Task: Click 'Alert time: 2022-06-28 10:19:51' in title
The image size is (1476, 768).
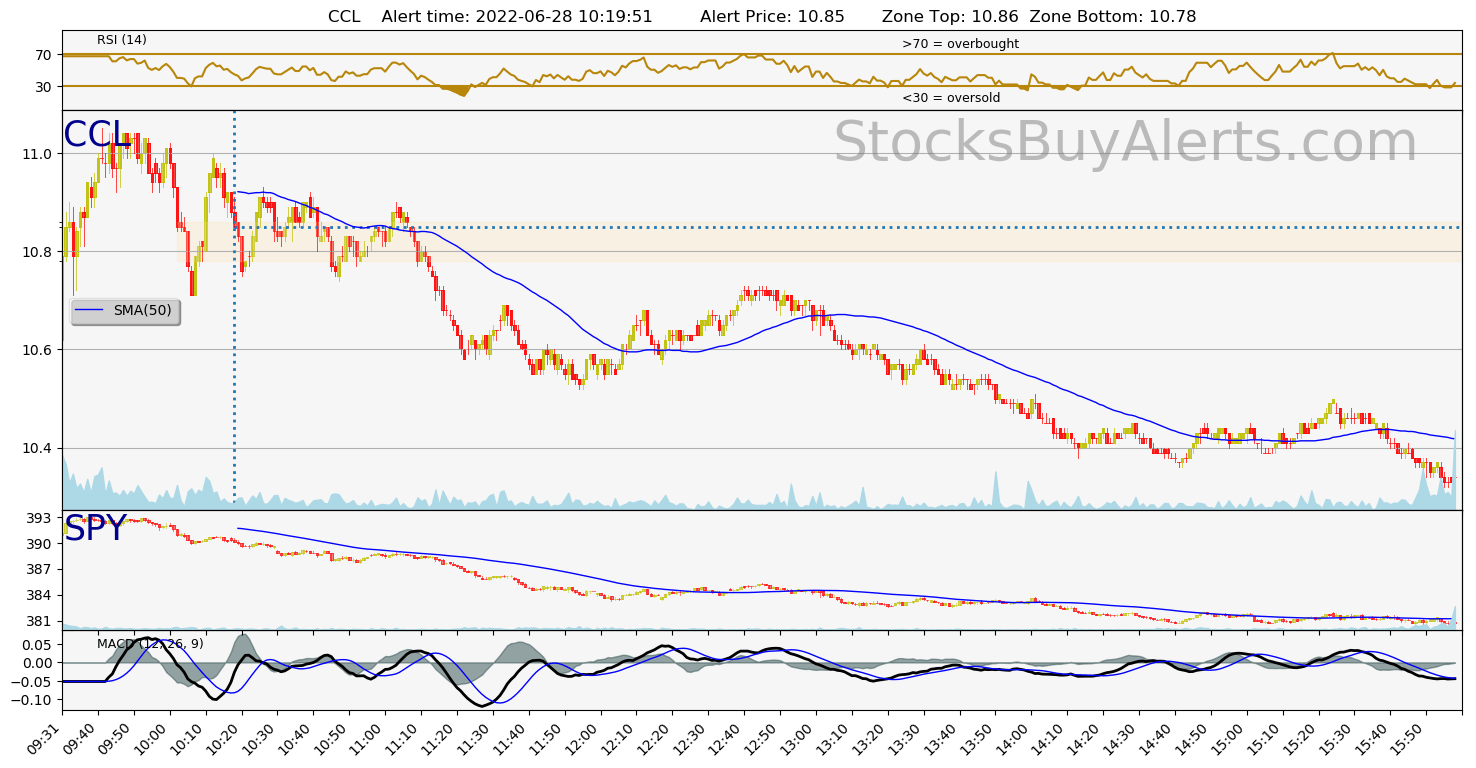Action: tap(517, 16)
